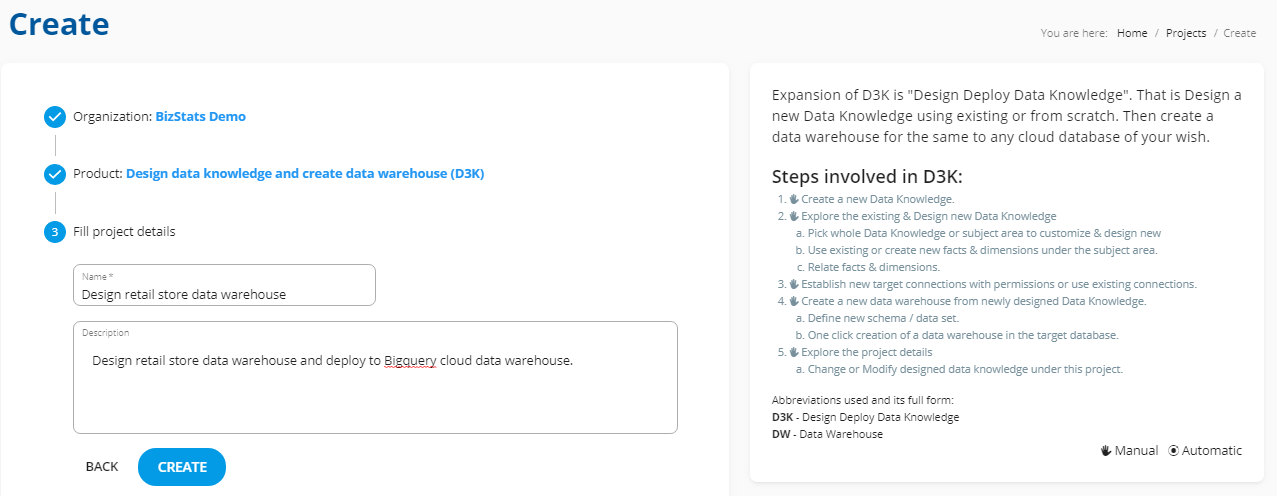1277x496 pixels.
Task: Click into the Description text area
Action: point(375,377)
